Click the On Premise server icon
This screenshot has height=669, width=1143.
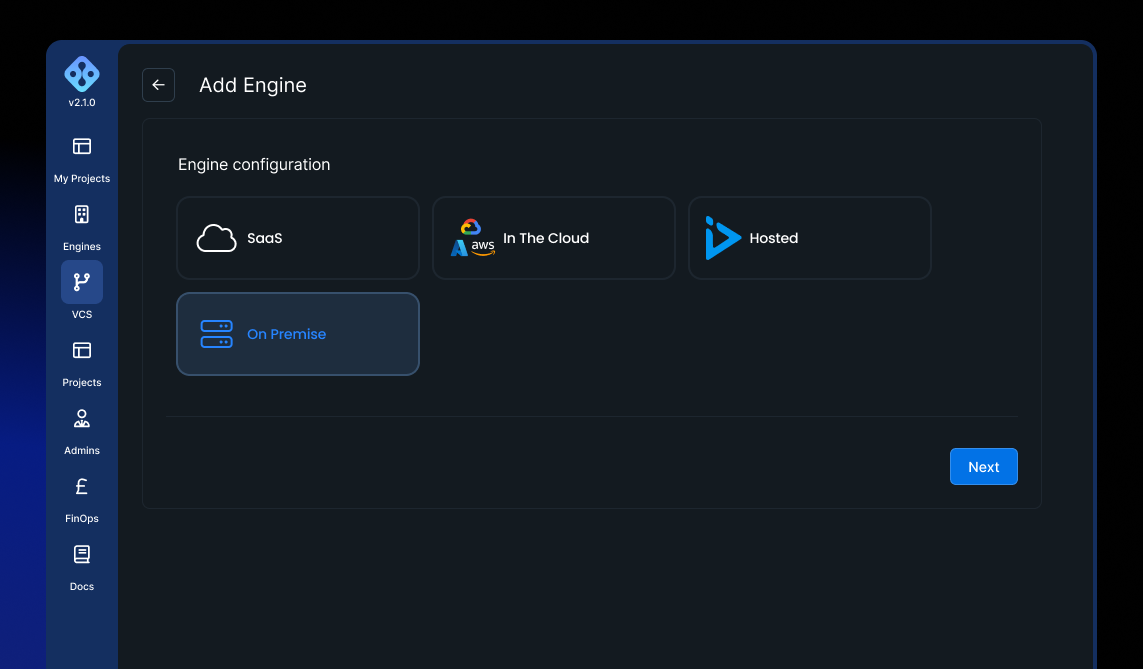(x=216, y=334)
